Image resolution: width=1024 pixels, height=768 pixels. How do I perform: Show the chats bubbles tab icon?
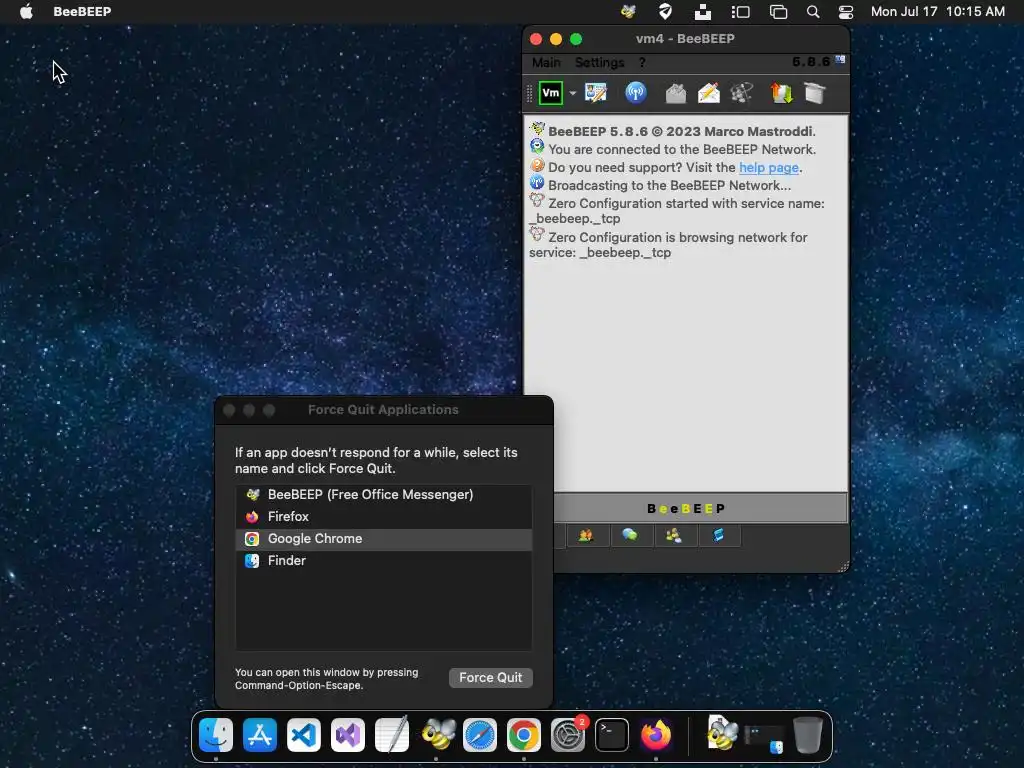point(630,536)
